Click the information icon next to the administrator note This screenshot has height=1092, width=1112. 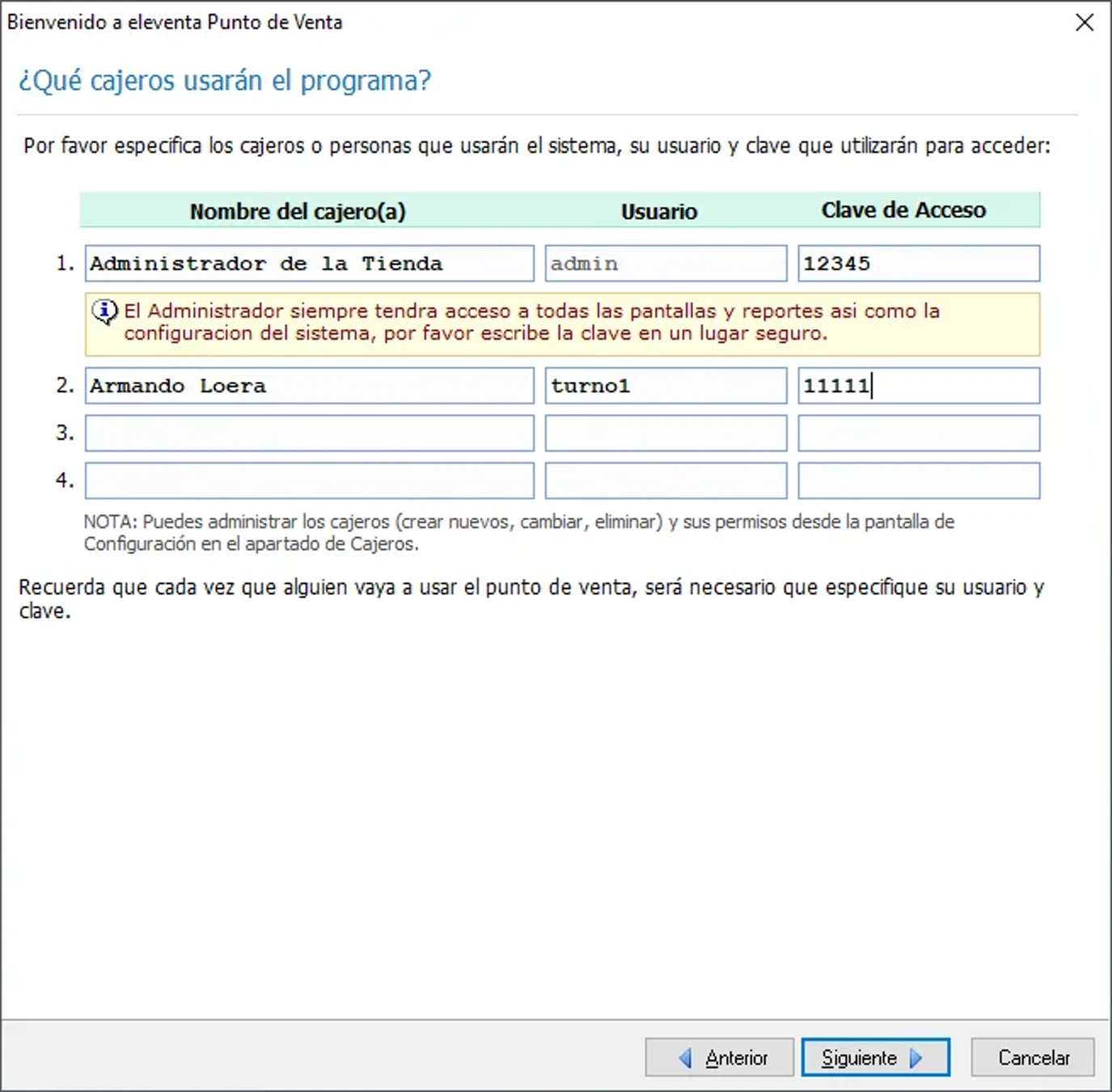tap(104, 311)
